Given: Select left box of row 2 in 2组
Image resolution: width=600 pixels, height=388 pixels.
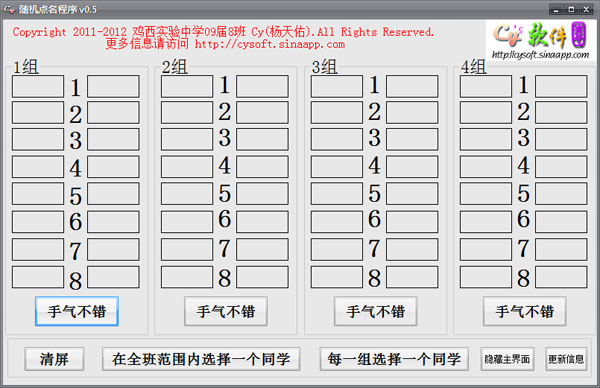Looking at the screenshot, I should (x=187, y=112).
